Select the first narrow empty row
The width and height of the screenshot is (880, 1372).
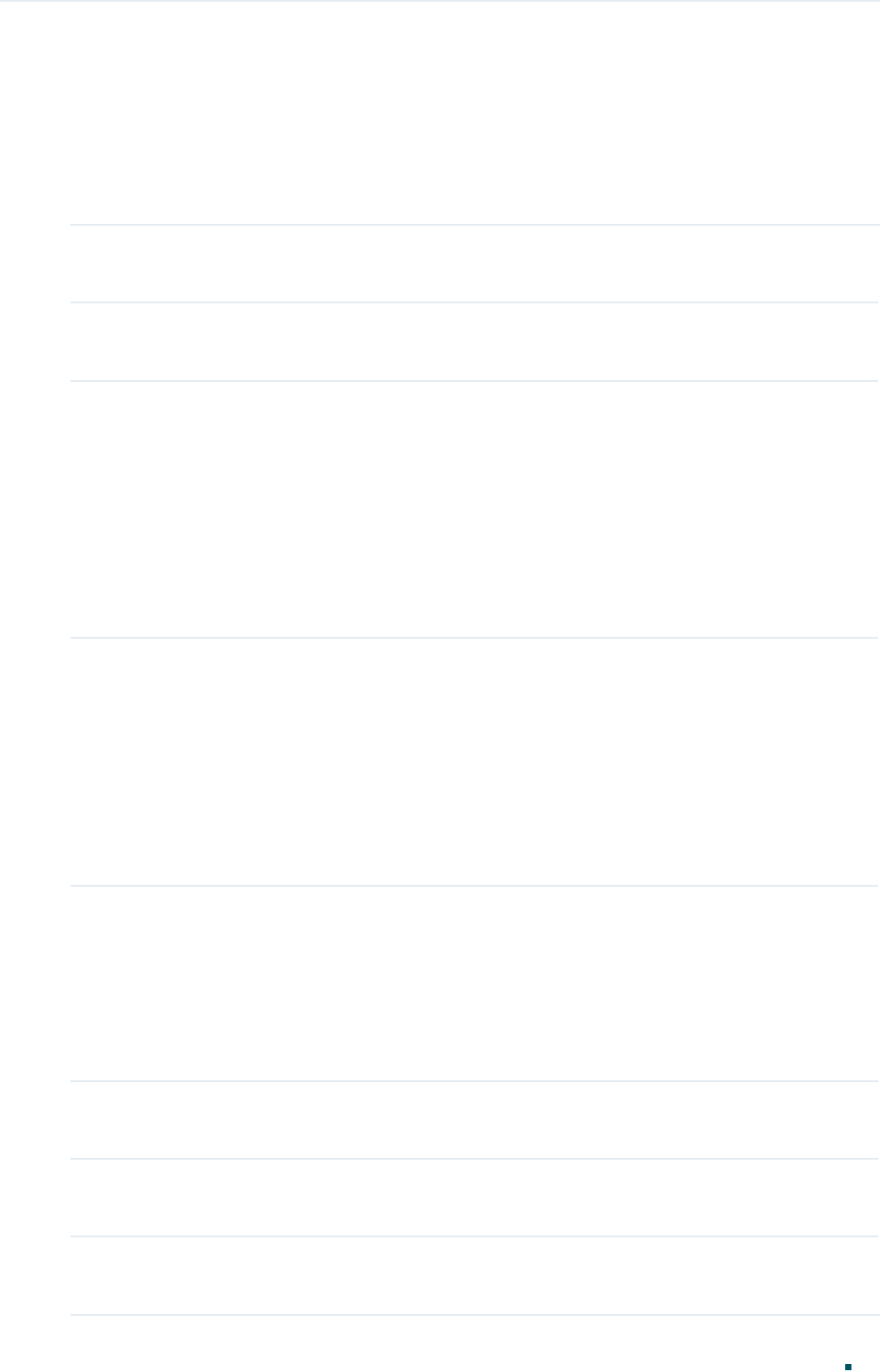pos(474,263)
